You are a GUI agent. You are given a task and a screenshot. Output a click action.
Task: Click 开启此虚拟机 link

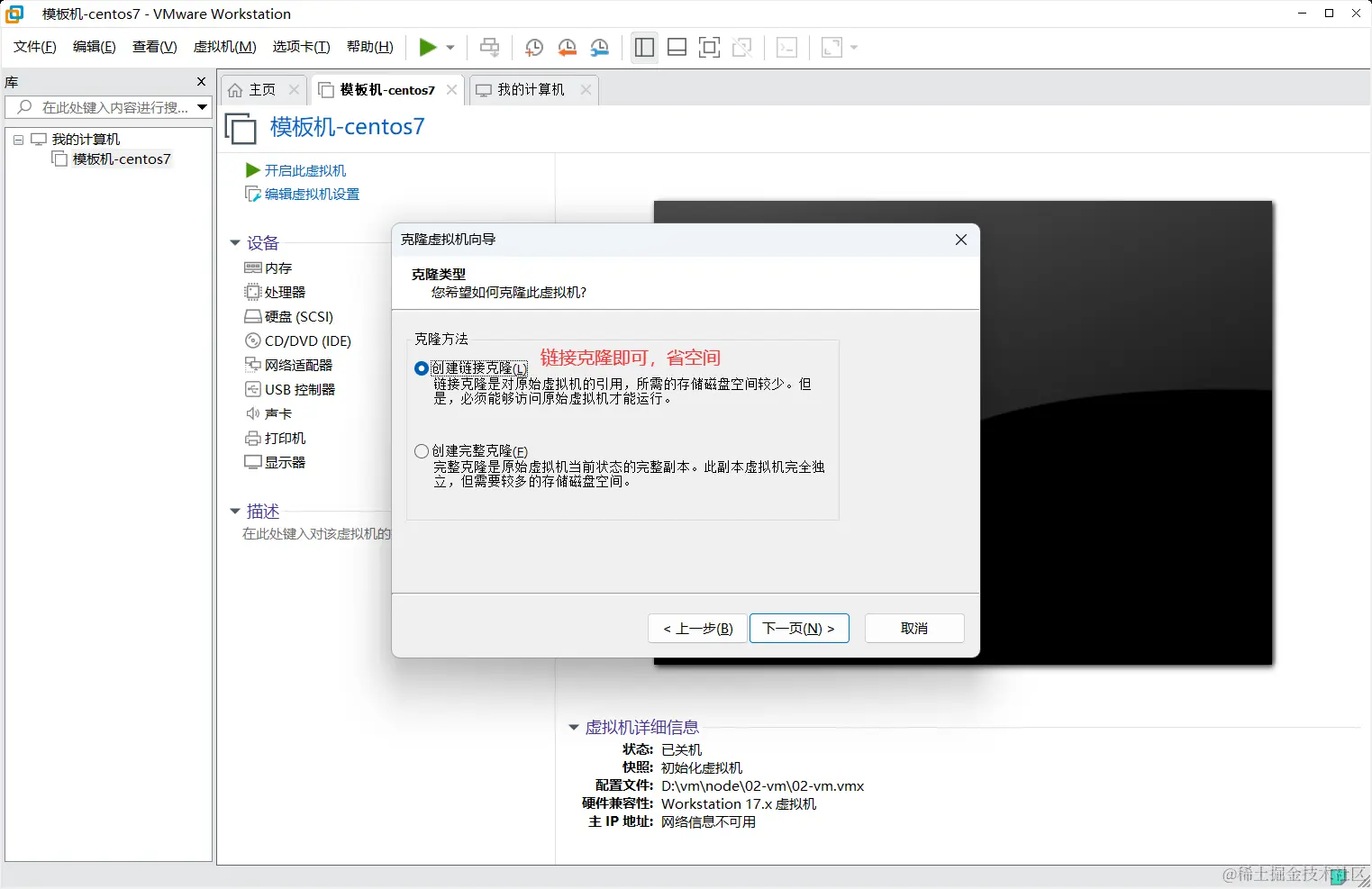tap(305, 170)
